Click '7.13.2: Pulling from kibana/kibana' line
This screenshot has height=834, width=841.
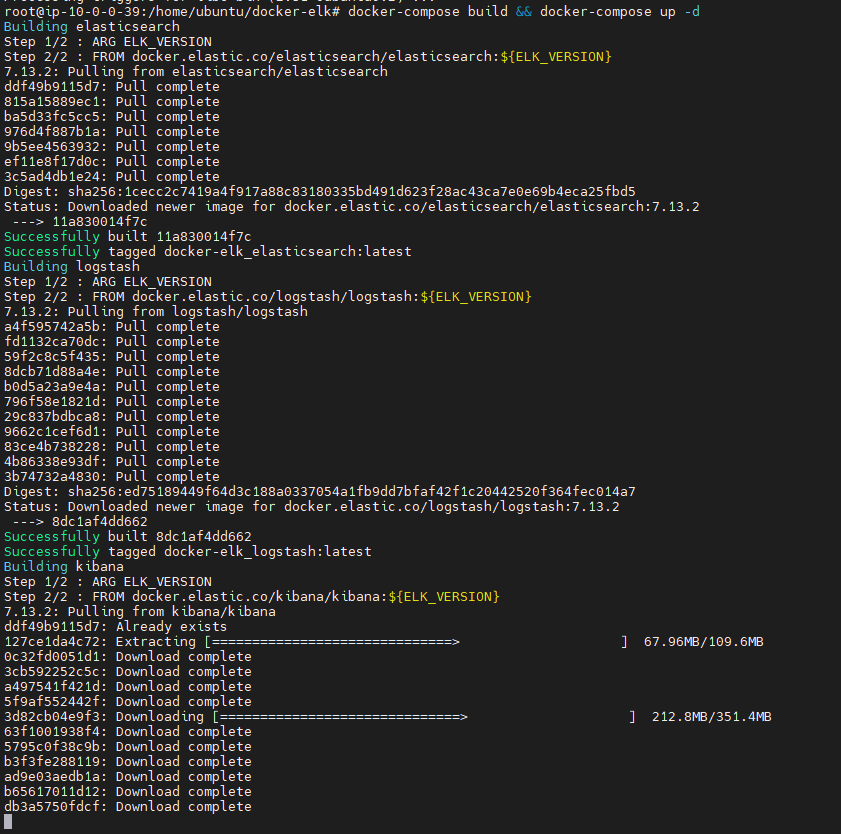click(139, 612)
